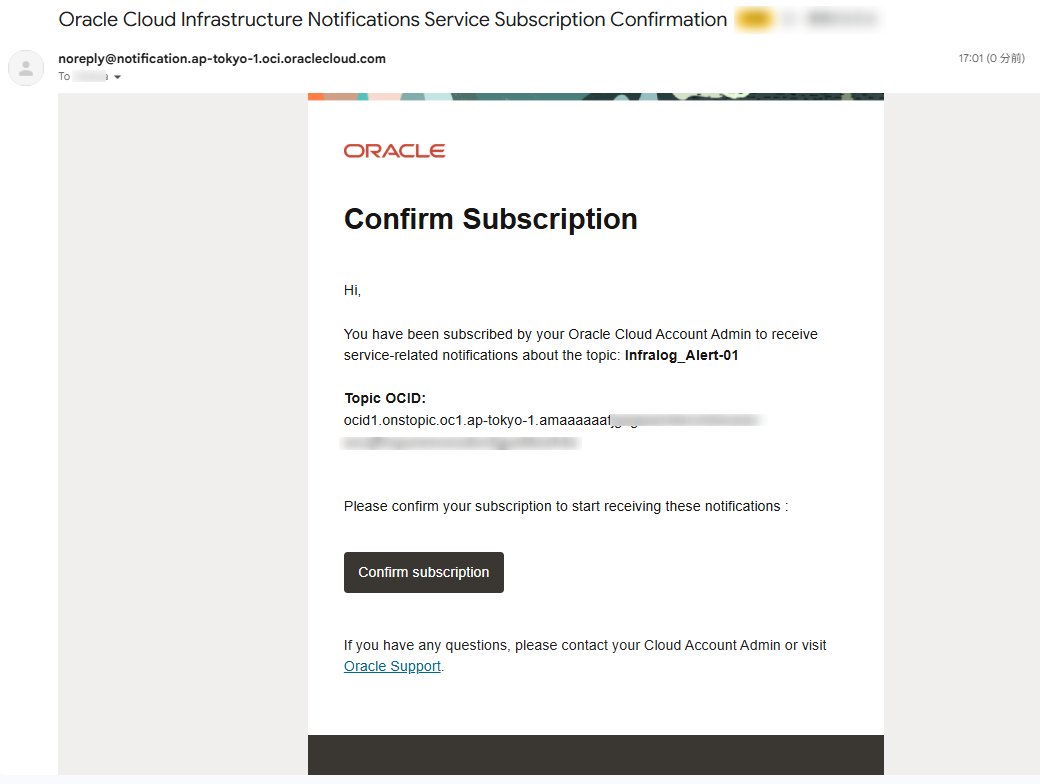The width and height of the screenshot is (1040, 784).
Task: Click the Confirm Subscription heading
Action: pos(490,219)
